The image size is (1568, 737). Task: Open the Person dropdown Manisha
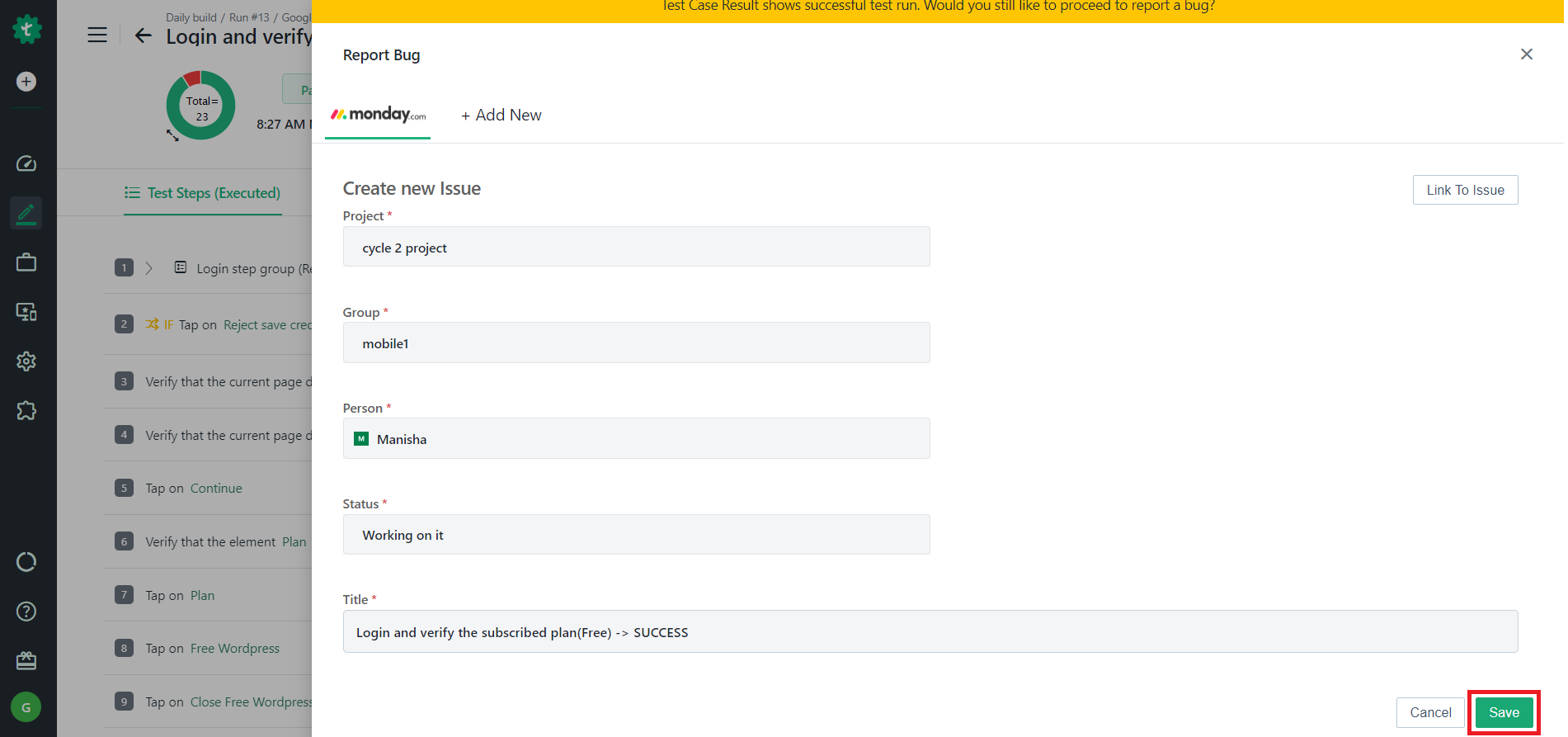pos(636,438)
